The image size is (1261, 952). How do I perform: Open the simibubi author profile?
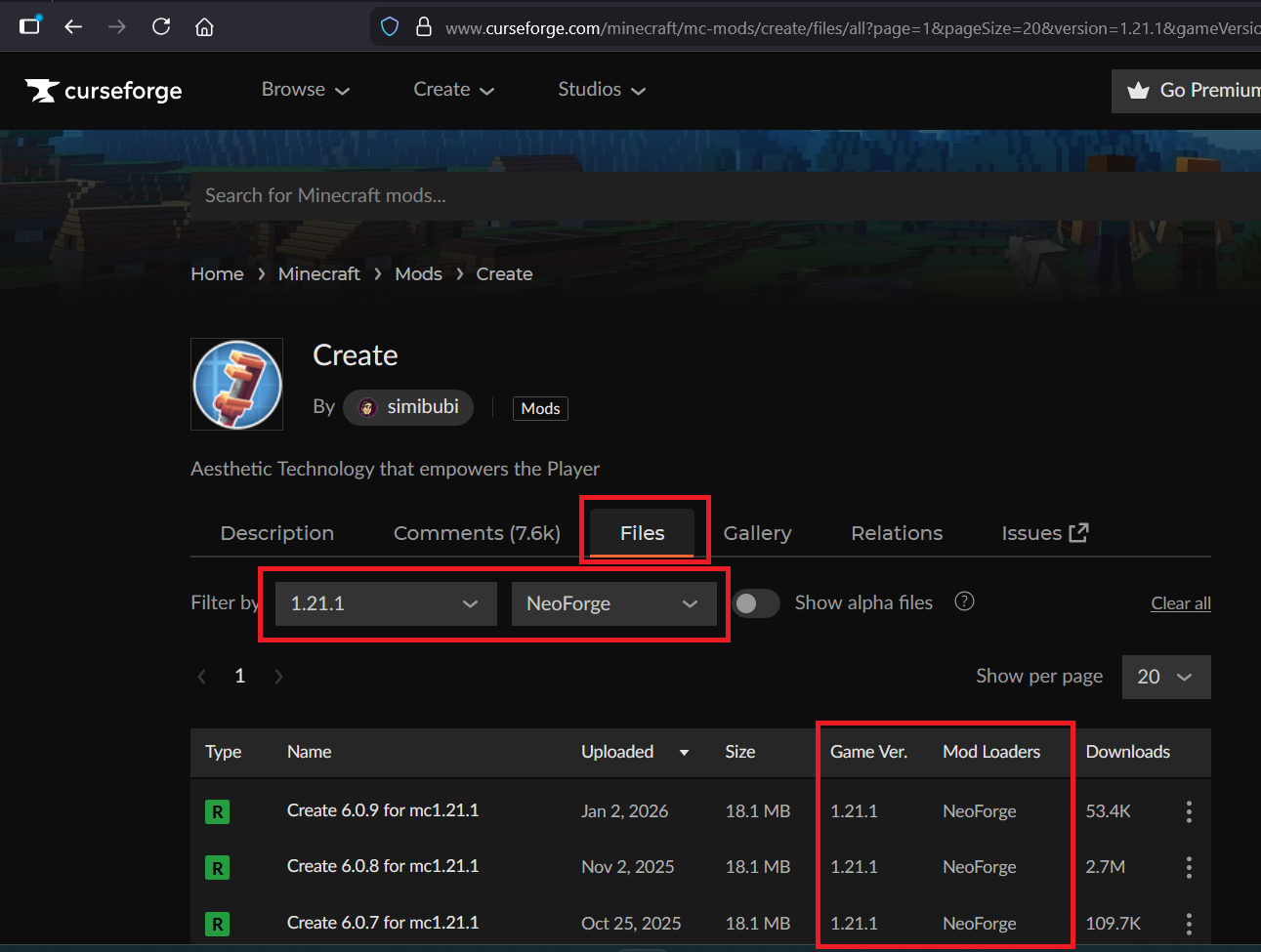tap(408, 407)
